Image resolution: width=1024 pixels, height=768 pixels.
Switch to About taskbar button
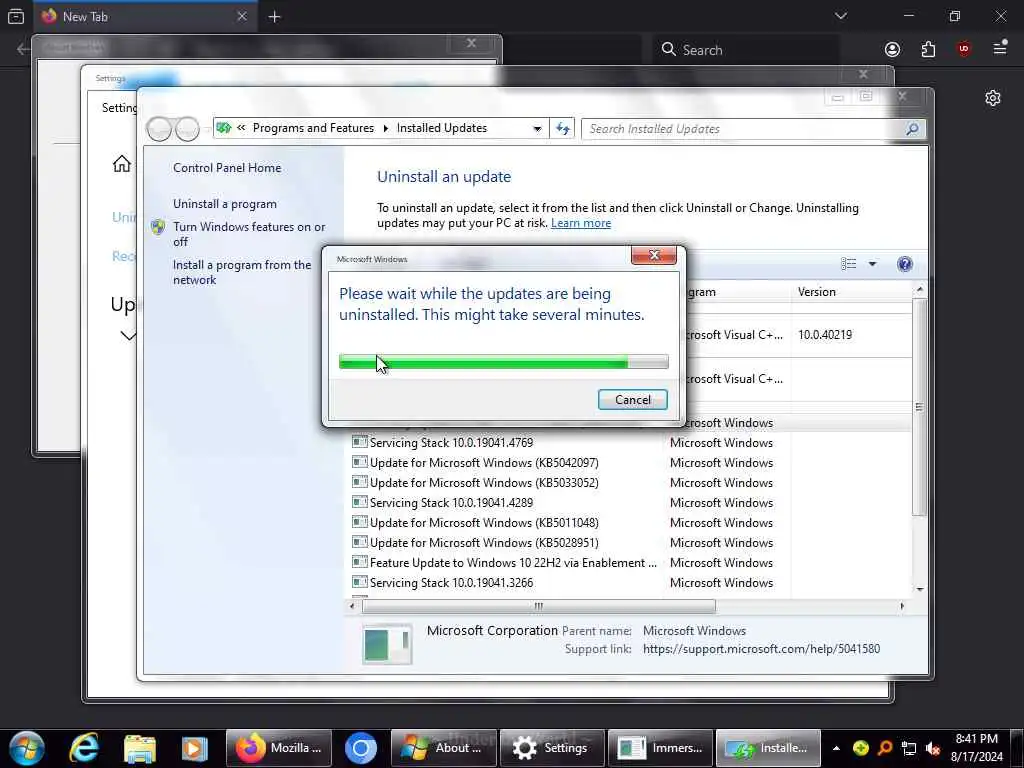click(443, 748)
